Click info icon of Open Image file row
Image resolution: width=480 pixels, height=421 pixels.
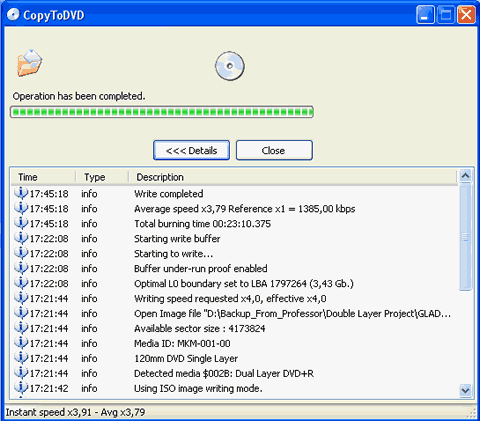click(21, 313)
